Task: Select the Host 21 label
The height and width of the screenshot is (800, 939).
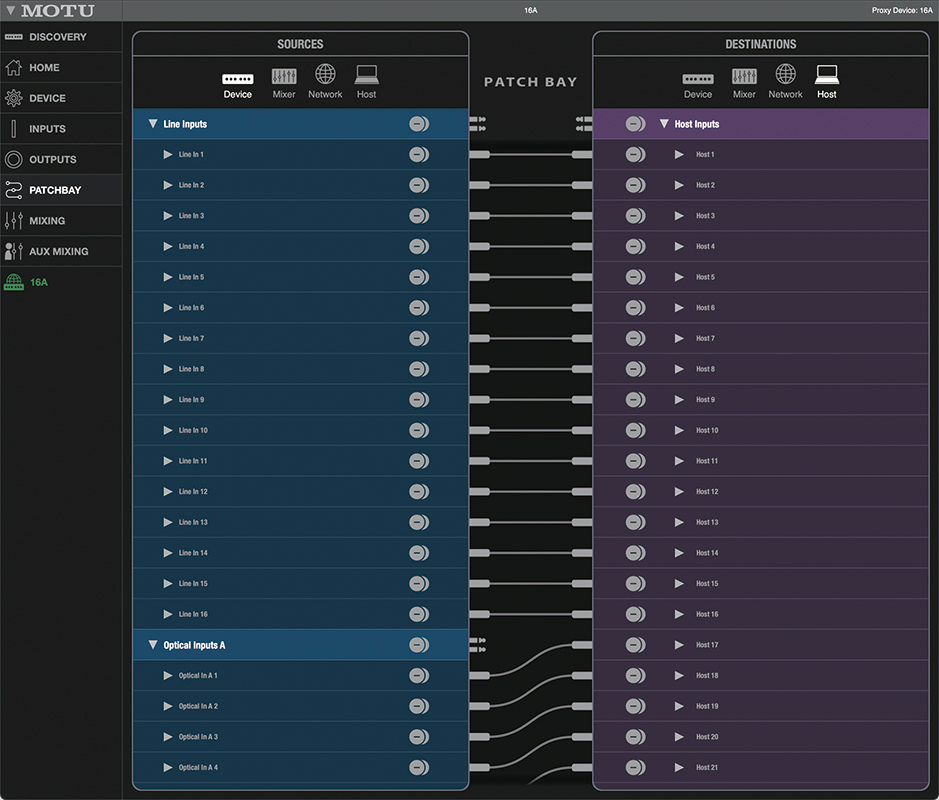Action: (x=707, y=768)
